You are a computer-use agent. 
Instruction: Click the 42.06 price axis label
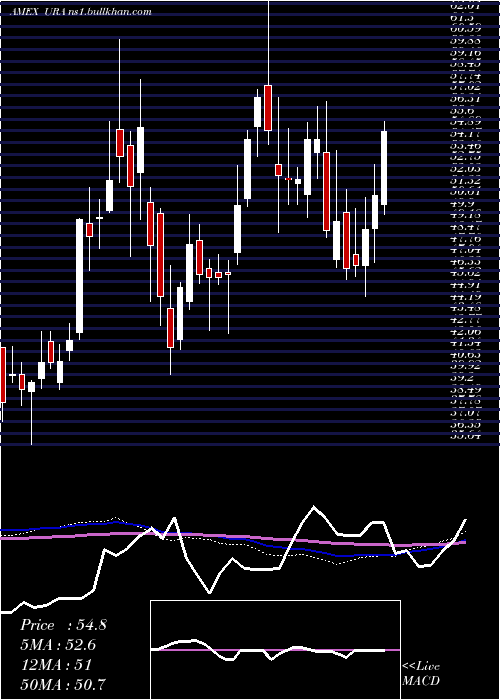(465, 332)
